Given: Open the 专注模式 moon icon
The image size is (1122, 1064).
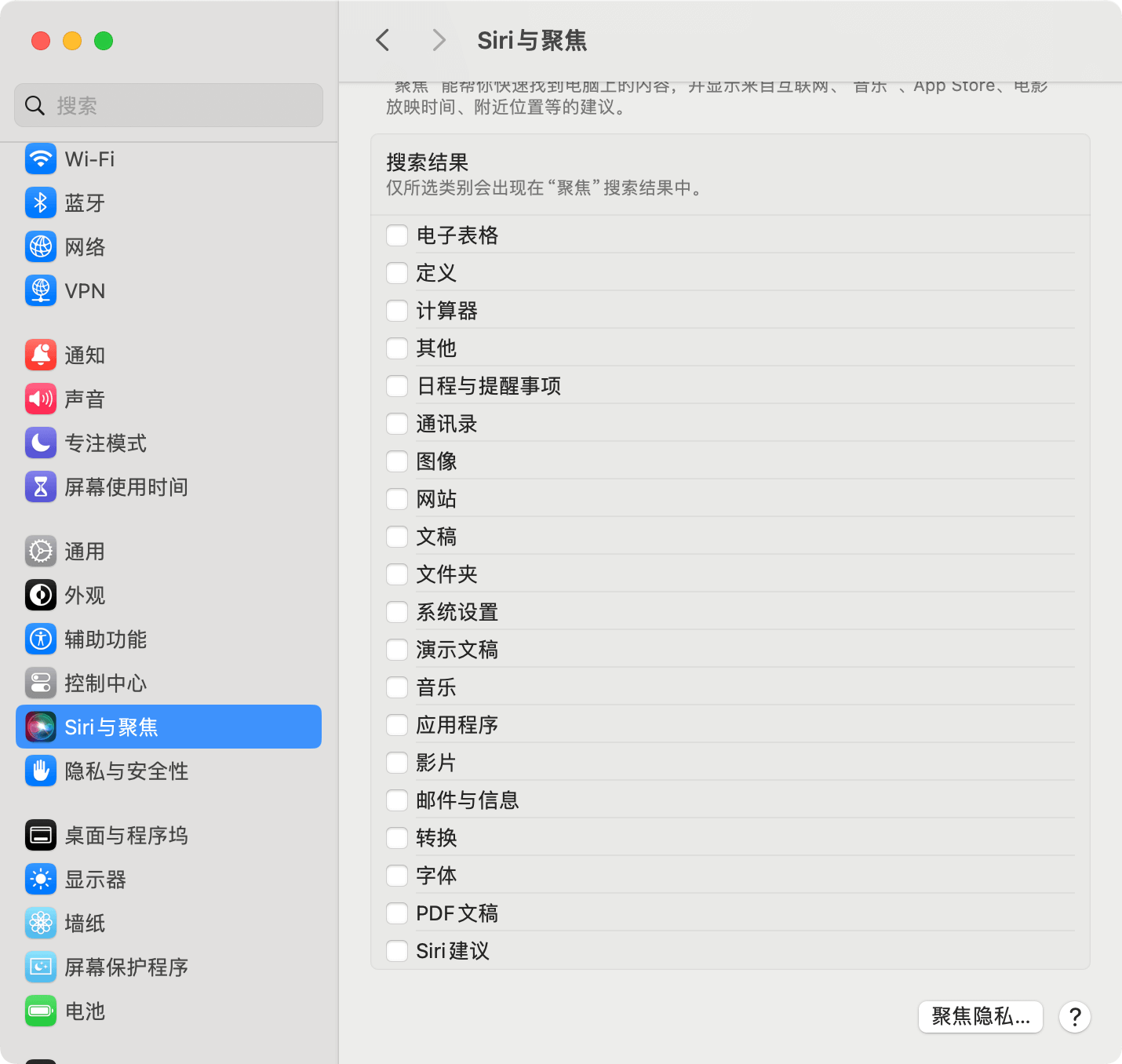Looking at the screenshot, I should pos(41,443).
